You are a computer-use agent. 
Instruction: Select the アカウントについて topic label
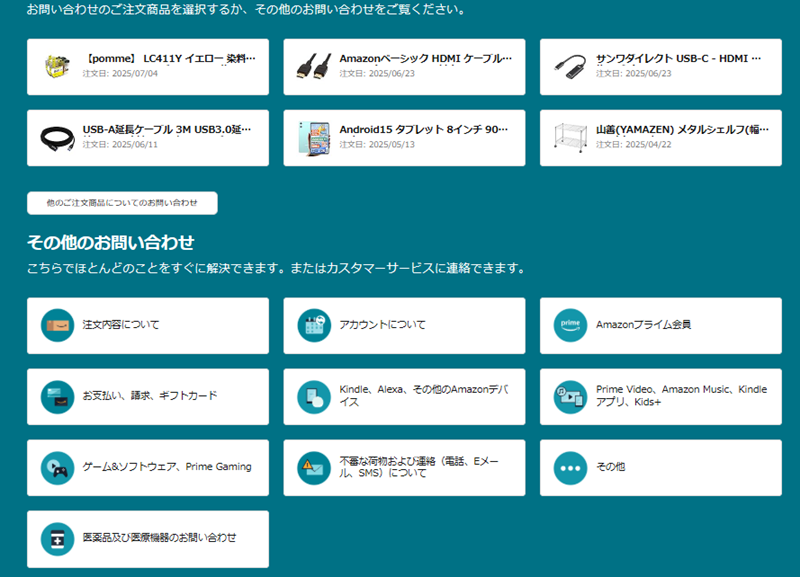tap(383, 324)
